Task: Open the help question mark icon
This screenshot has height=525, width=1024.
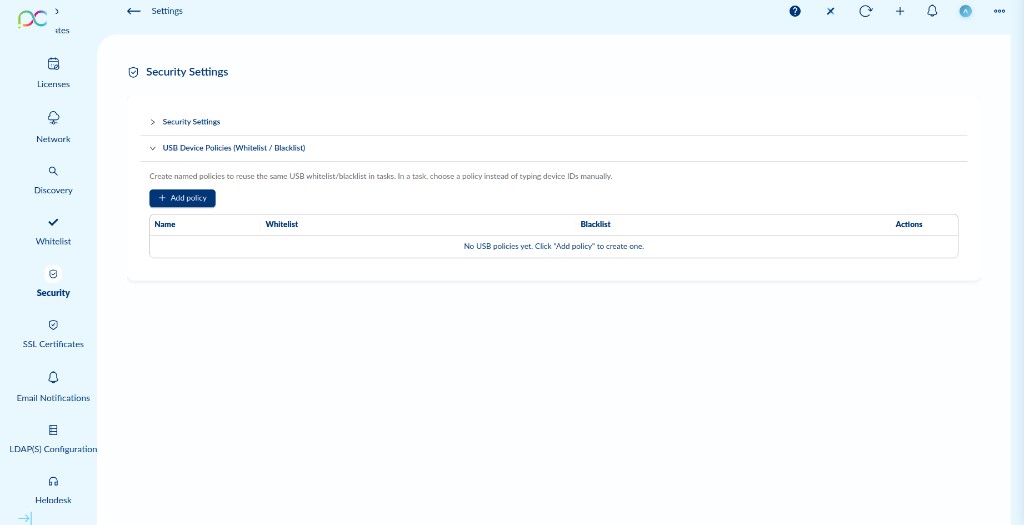Action: click(795, 11)
